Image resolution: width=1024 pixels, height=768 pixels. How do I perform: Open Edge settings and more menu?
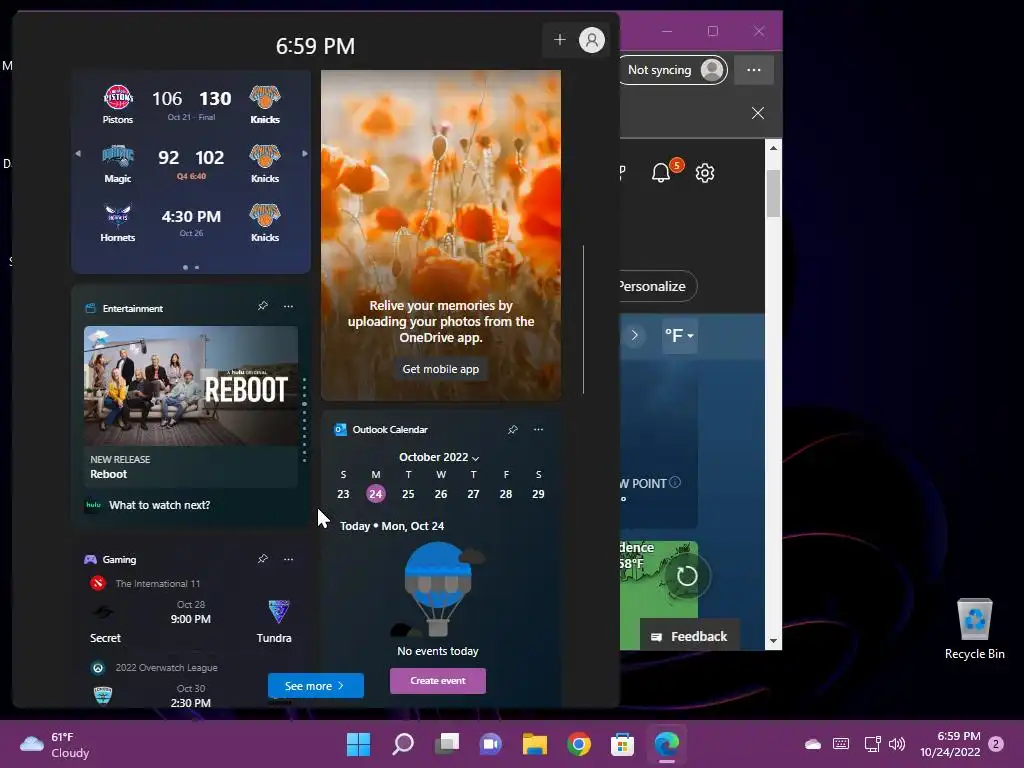pyautogui.click(x=754, y=70)
